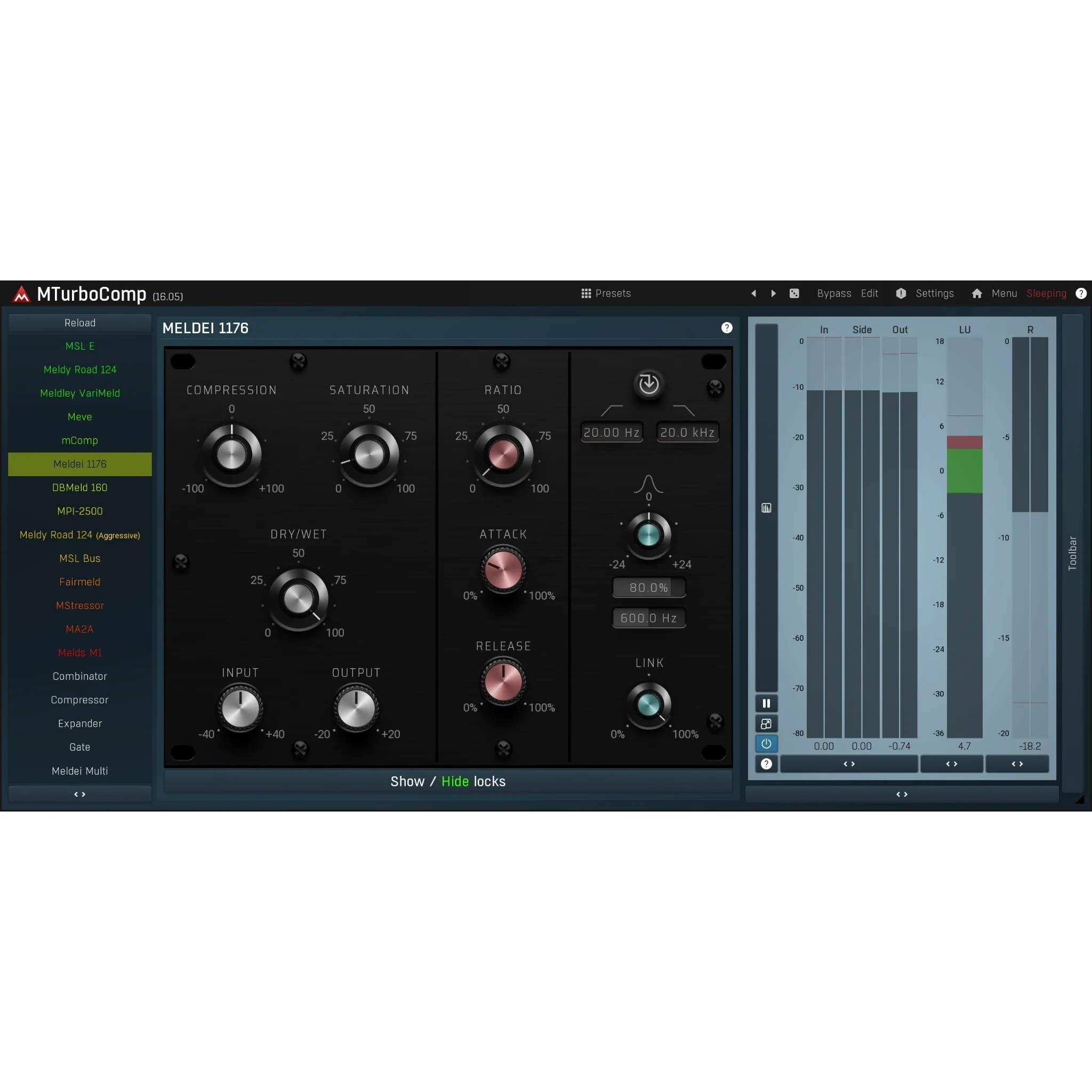Click the Edit menu item
Image resolution: width=1092 pixels, height=1092 pixels.
point(869,293)
